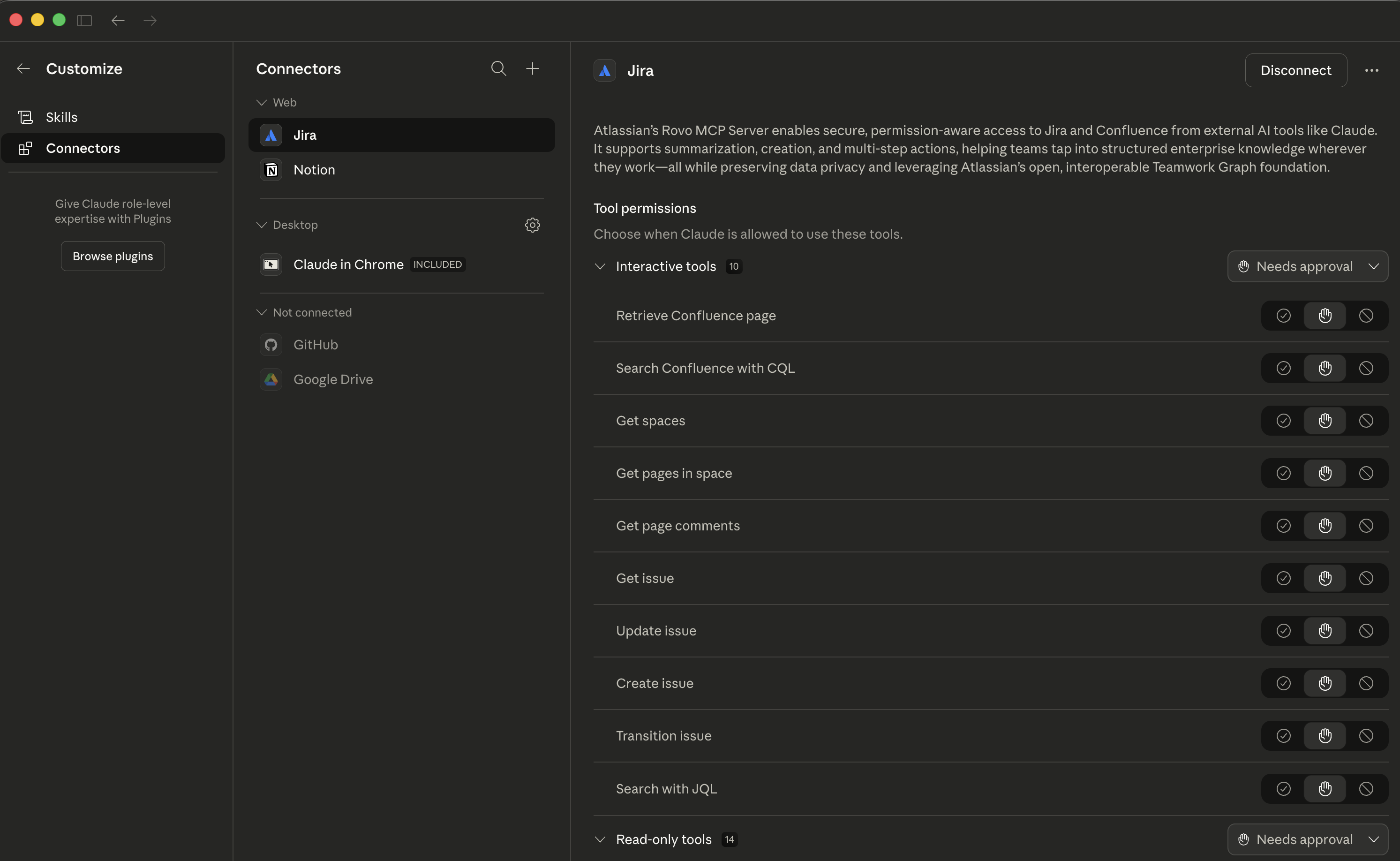The height and width of the screenshot is (861, 1400).
Task: Collapse the Not connected section
Action: click(262, 313)
